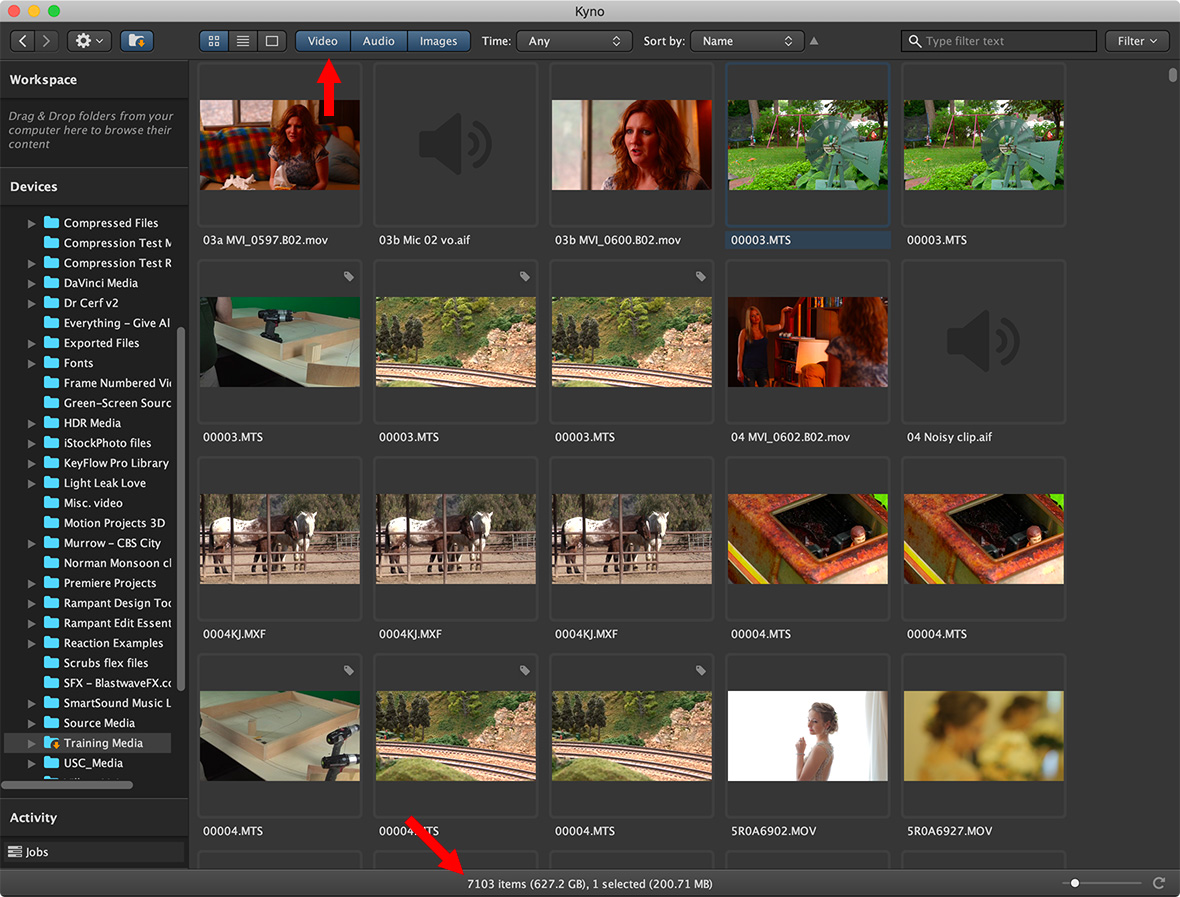The image size is (1180, 897).
Task: Expand the HDR Media folder
Action: 32,424
